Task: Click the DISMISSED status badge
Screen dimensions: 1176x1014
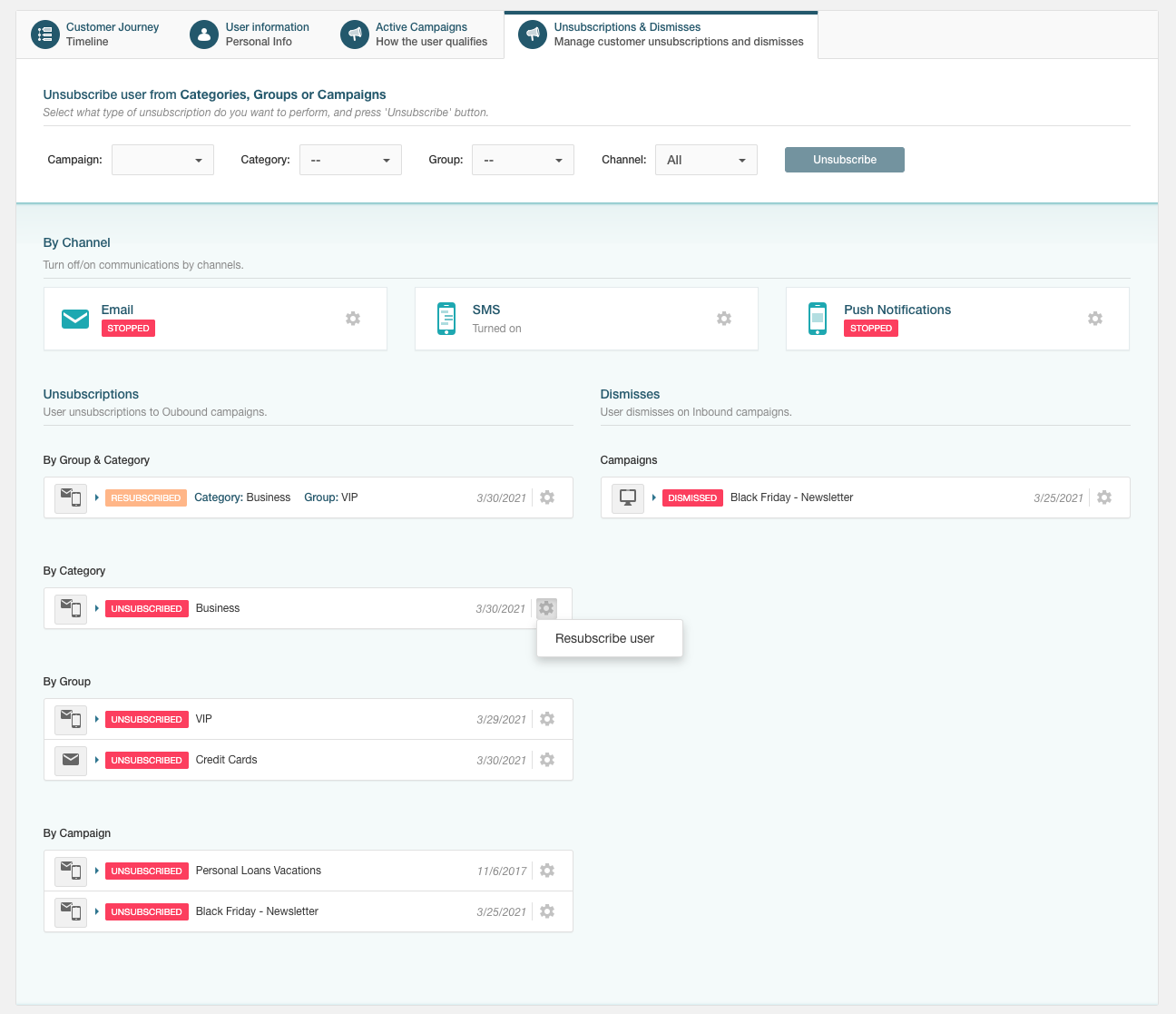Action: 692,497
